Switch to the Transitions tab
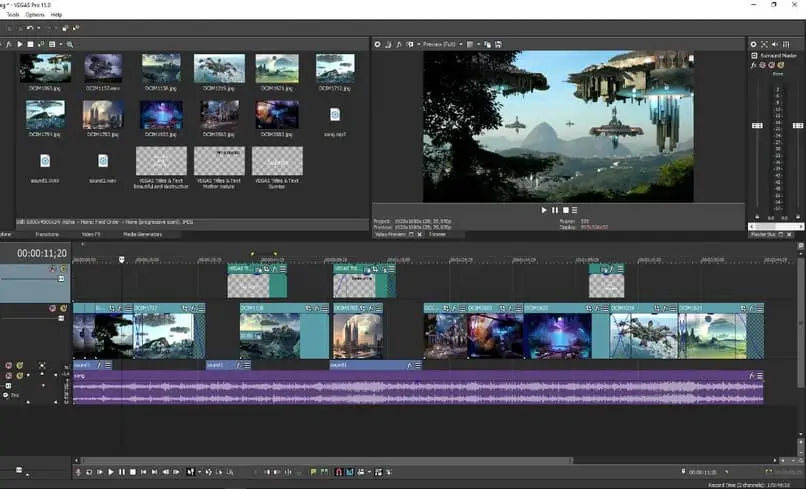The image size is (806, 489). pyautogui.click(x=47, y=234)
